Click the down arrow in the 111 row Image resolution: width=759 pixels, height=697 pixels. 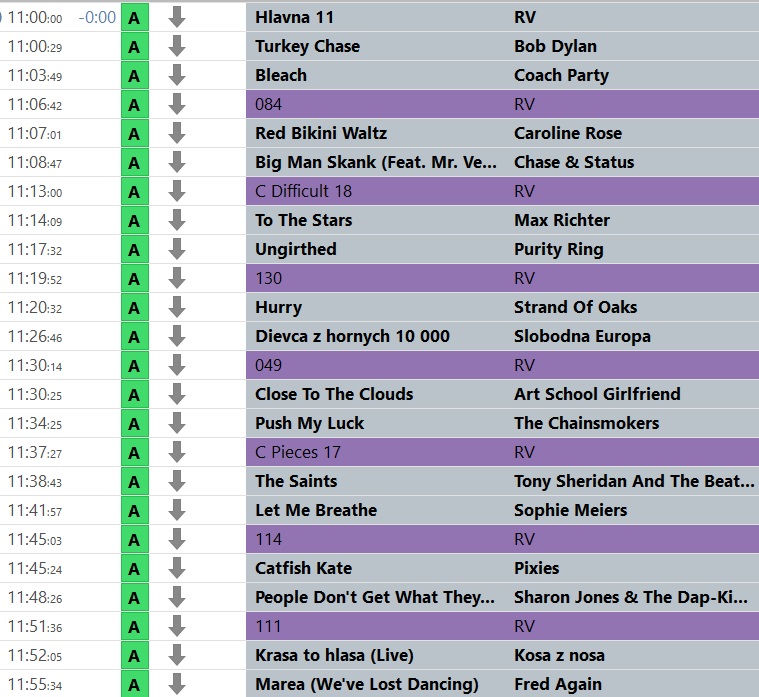click(177, 627)
